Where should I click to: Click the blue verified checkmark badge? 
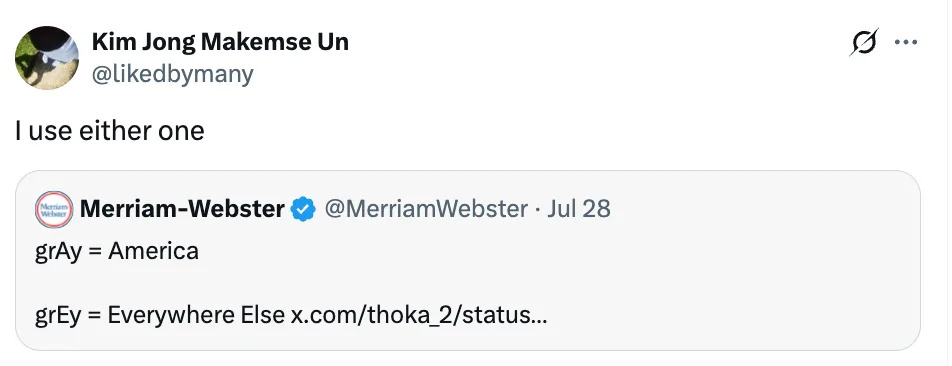tap(303, 209)
